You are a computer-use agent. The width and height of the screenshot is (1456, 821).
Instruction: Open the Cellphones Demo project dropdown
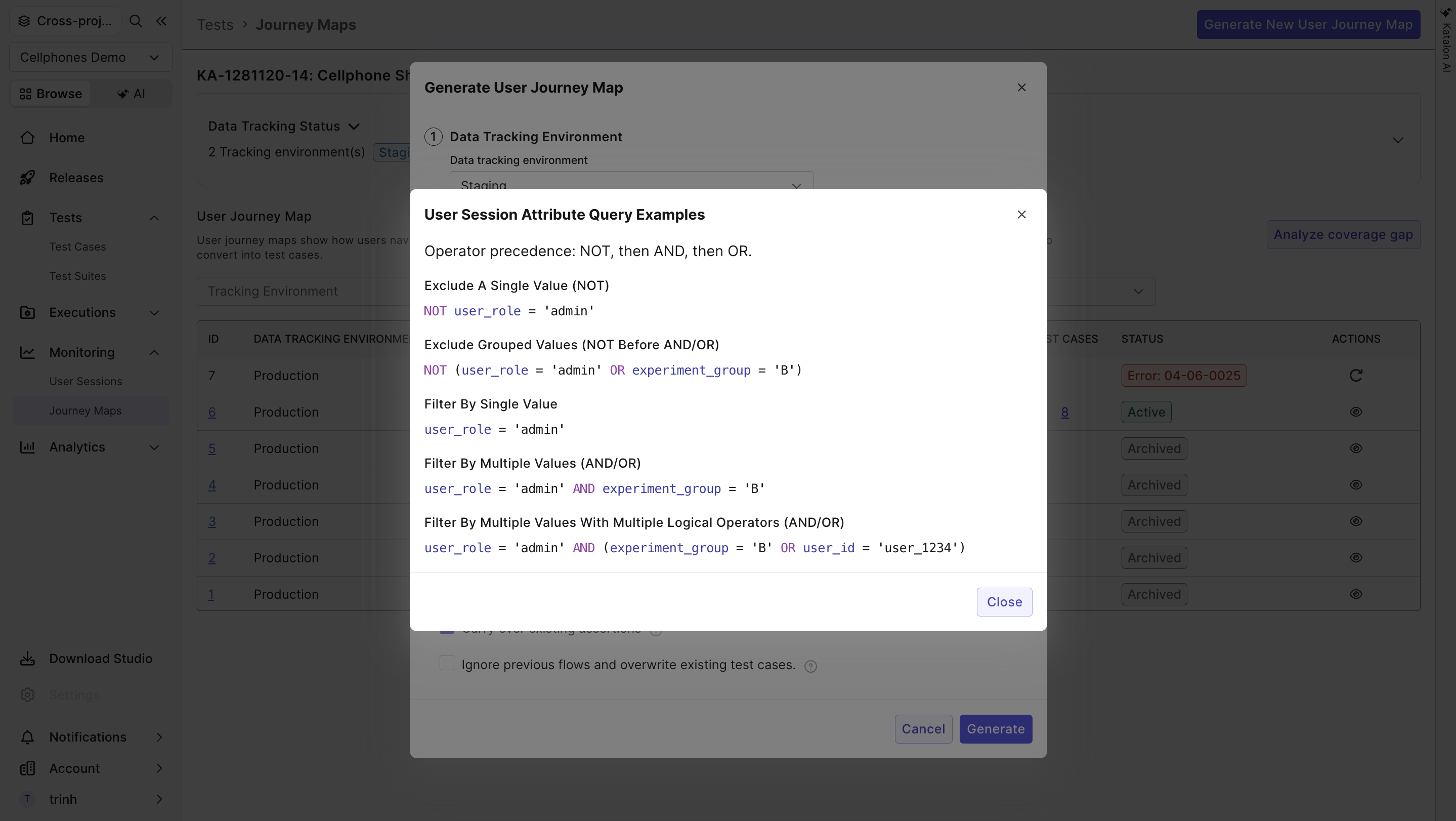point(91,58)
